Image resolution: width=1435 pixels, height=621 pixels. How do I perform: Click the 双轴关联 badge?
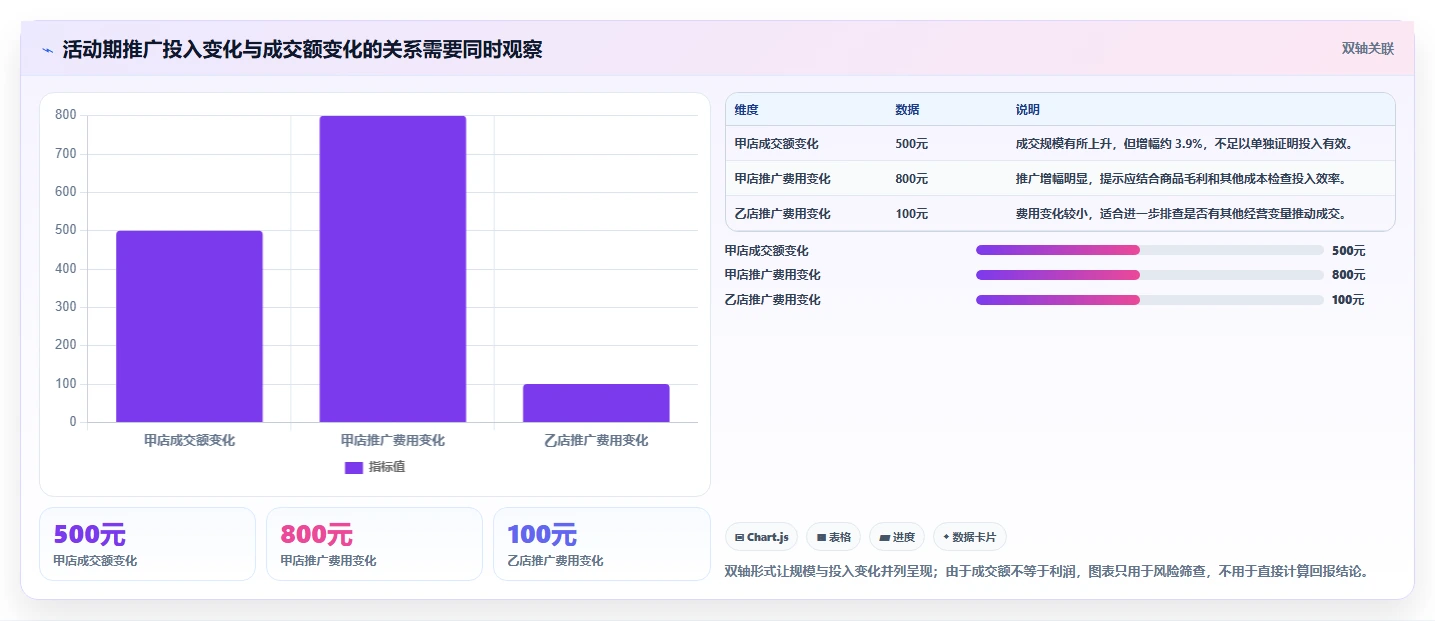point(1367,48)
